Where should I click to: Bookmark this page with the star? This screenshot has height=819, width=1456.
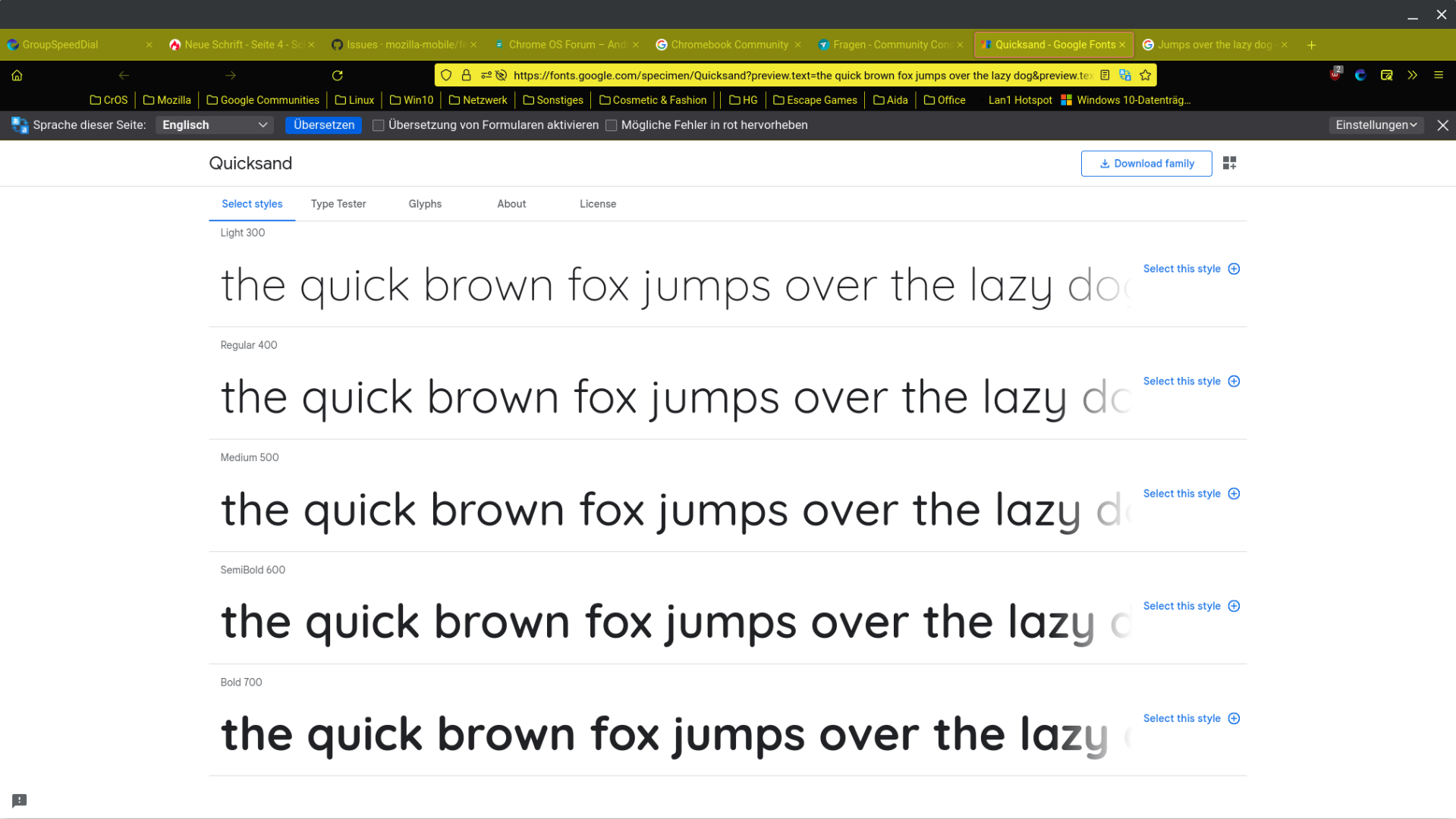tap(1146, 75)
